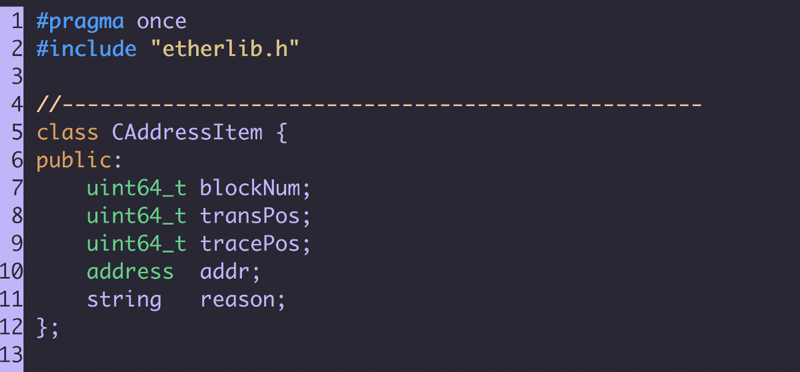Click the #include directive keyword
This screenshot has height=372, width=800.
point(86,49)
